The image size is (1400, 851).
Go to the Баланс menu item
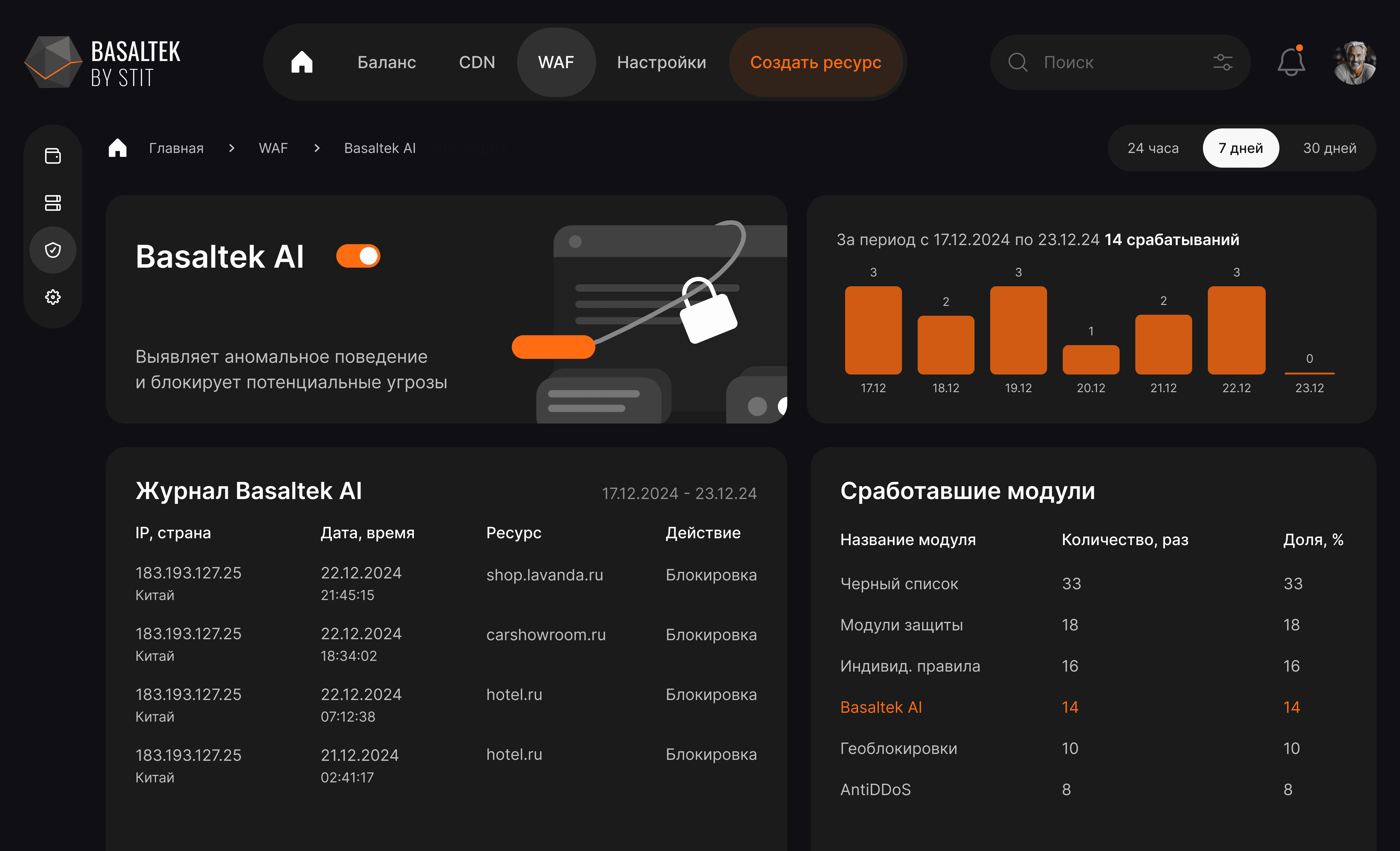[386, 62]
